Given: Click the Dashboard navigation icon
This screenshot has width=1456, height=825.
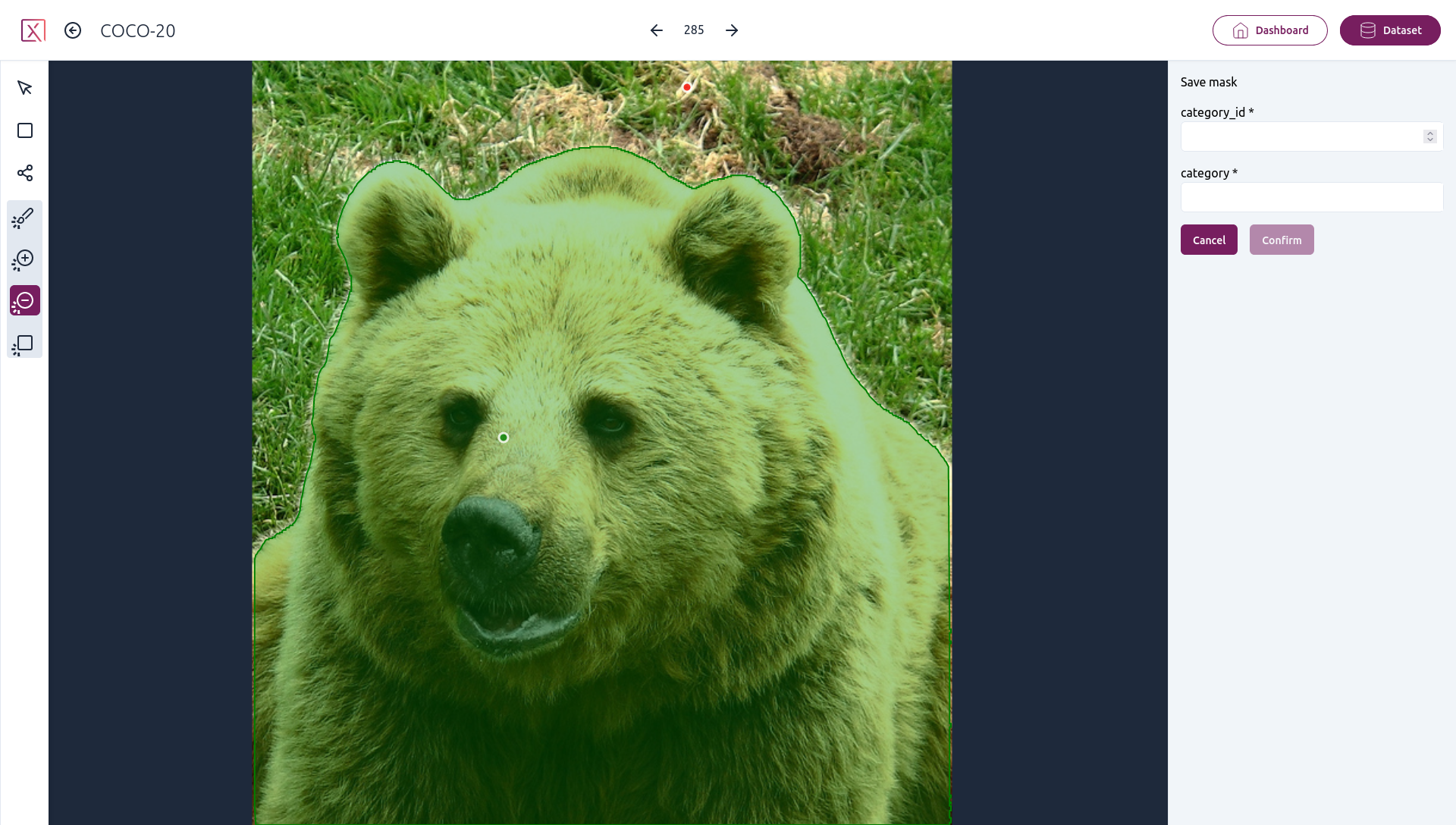Looking at the screenshot, I should click(1240, 30).
